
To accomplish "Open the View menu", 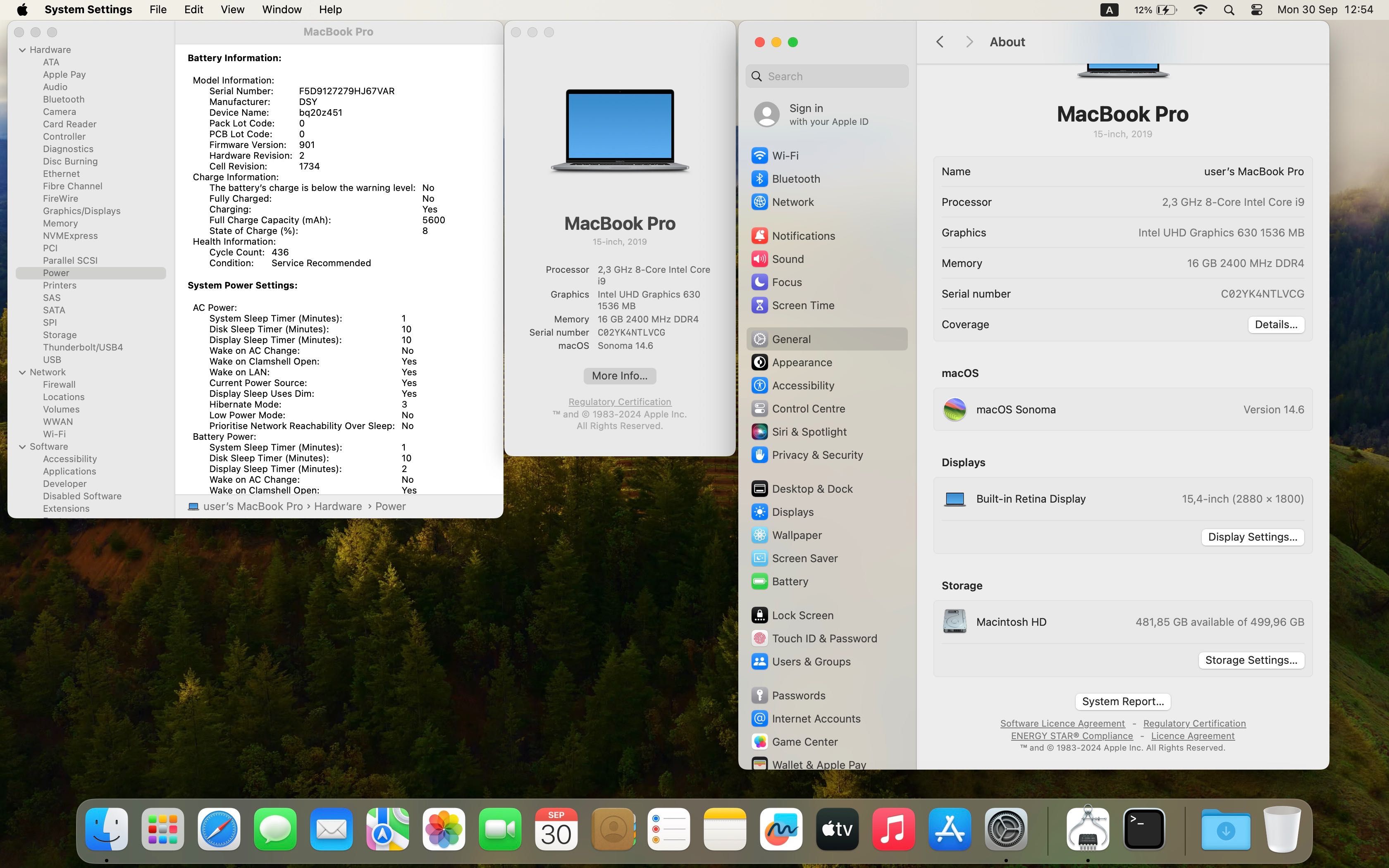I will (232, 10).
